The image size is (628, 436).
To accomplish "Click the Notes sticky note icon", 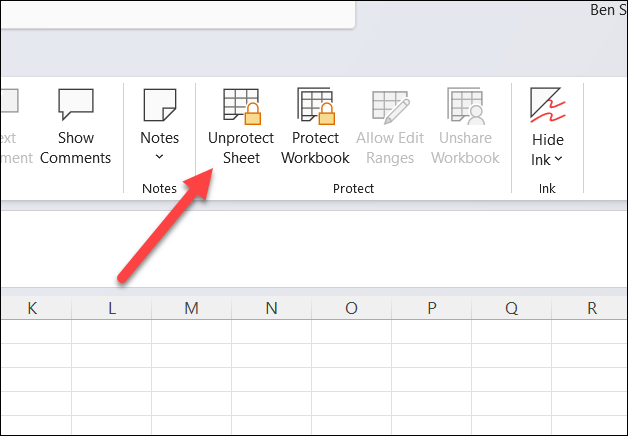I will (159, 106).
